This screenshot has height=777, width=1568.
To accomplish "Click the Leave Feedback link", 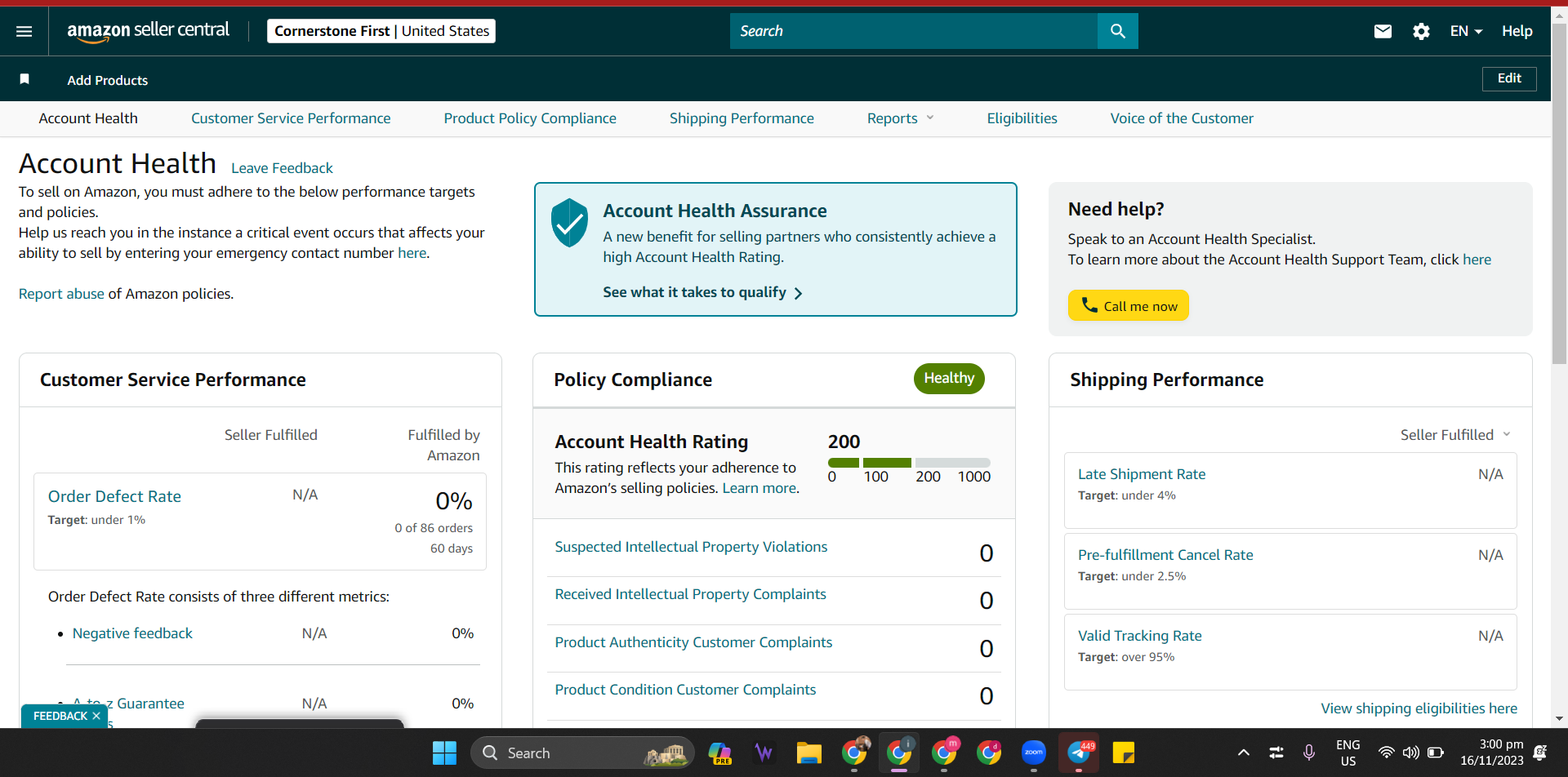I will click(x=282, y=168).
